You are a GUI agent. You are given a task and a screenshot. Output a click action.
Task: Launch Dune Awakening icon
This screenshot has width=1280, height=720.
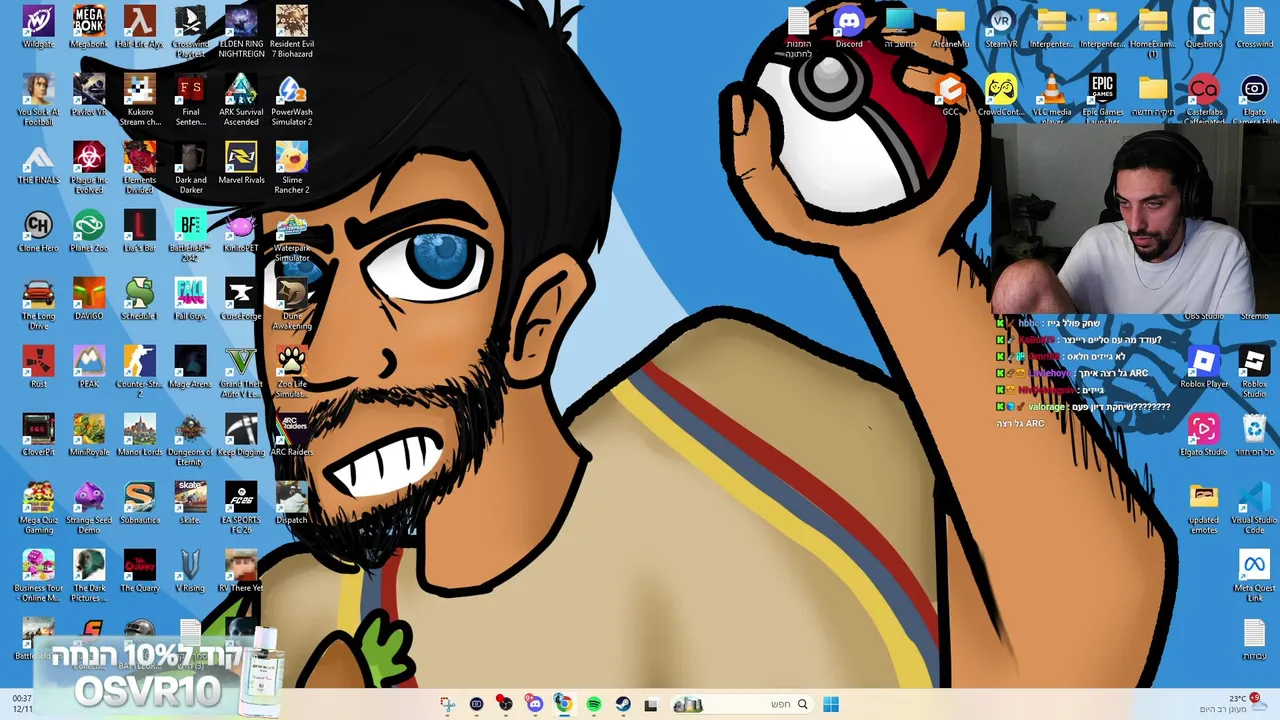point(292,304)
